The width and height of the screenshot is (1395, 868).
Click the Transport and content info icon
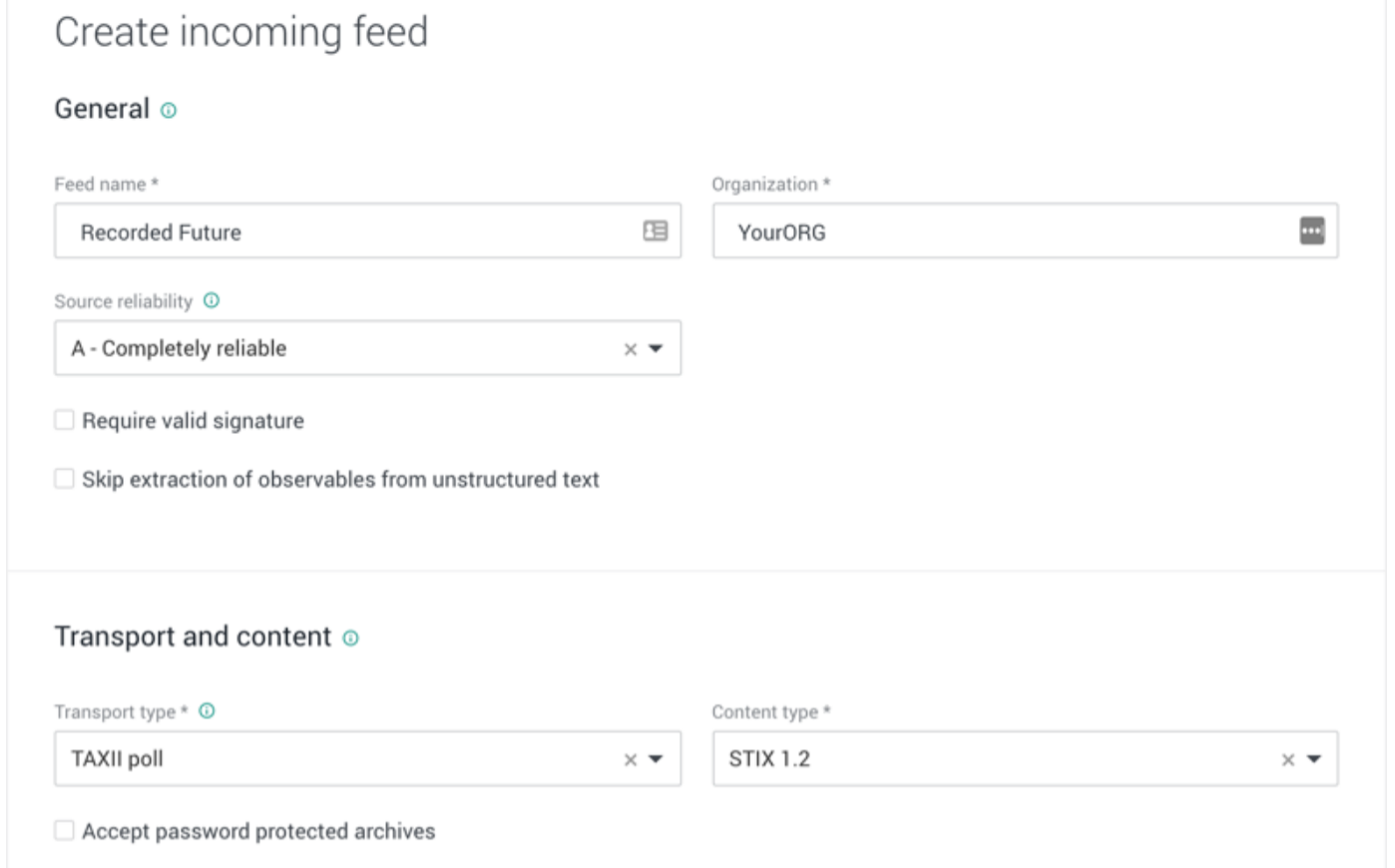pyautogui.click(x=350, y=638)
